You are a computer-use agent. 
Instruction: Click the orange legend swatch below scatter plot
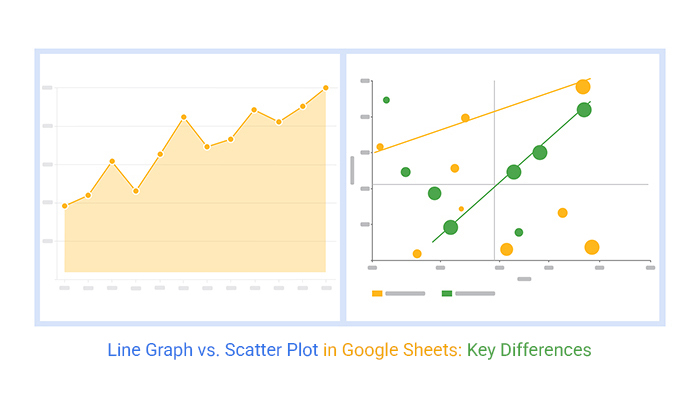377,293
